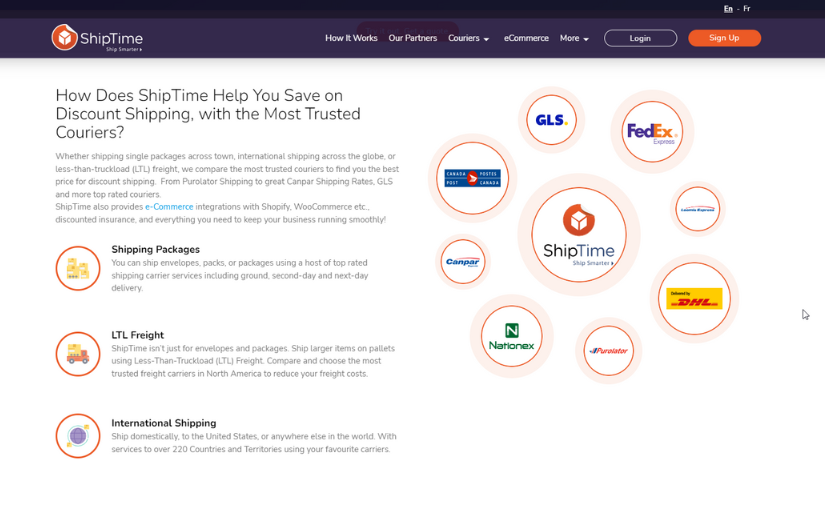Click the heading 'How Does ShipTime Help You Save'
Screen dimensions: 825x525
click(x=208, y=114)
